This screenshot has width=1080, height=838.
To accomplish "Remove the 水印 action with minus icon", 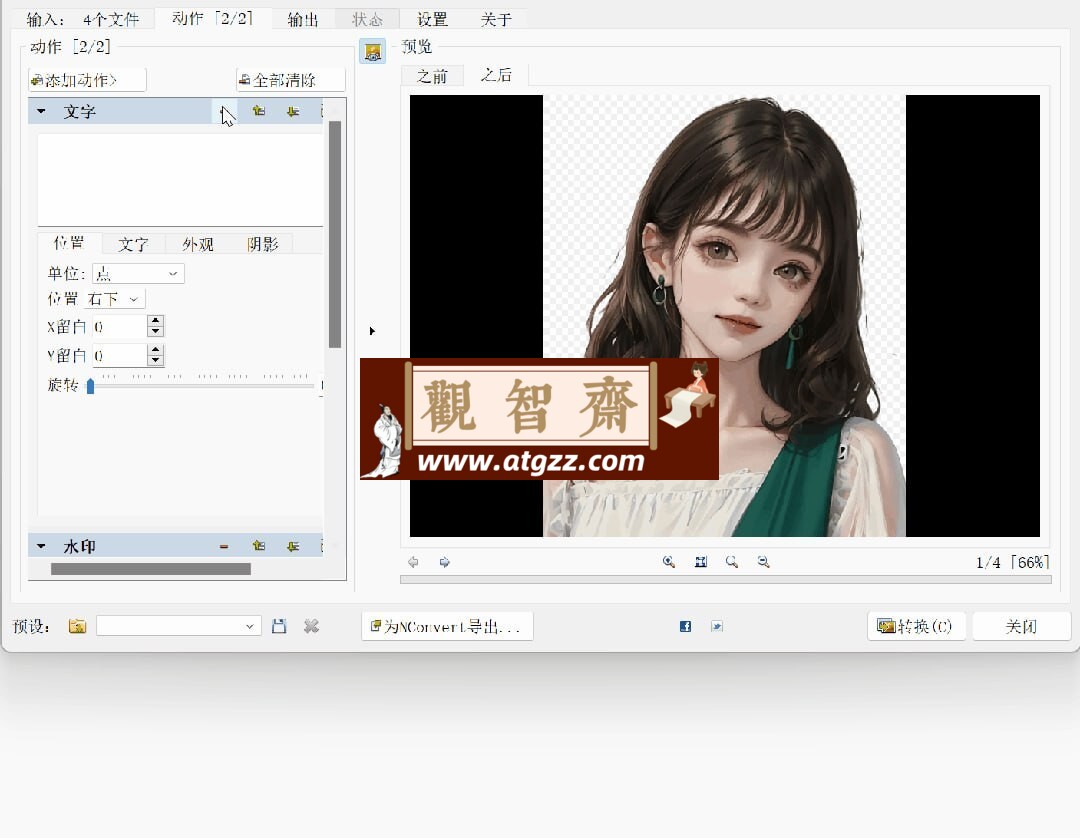I will point(224,546).
